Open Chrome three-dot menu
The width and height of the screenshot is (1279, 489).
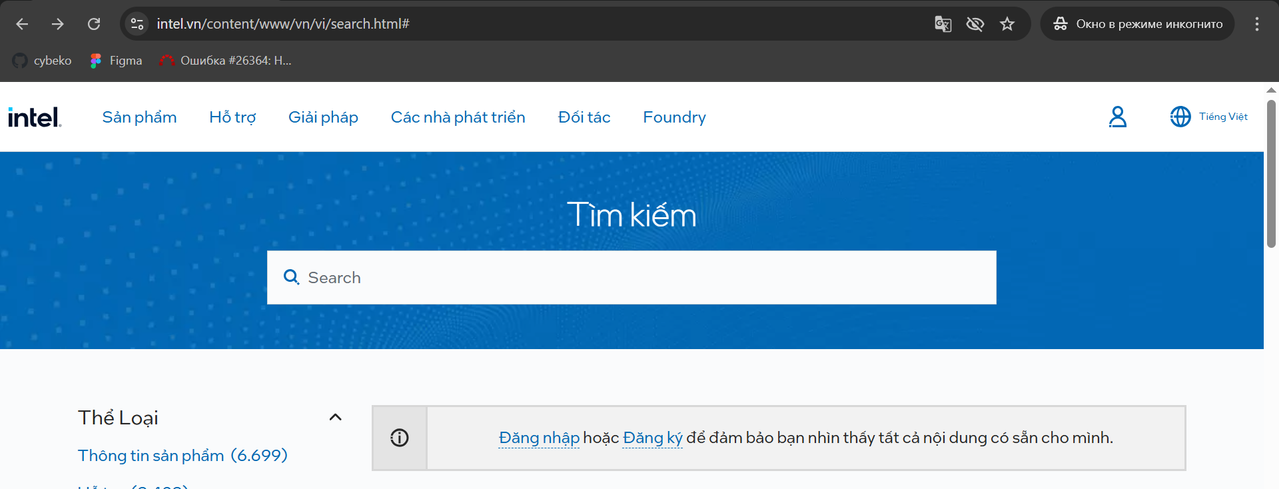coord(1257,24)
